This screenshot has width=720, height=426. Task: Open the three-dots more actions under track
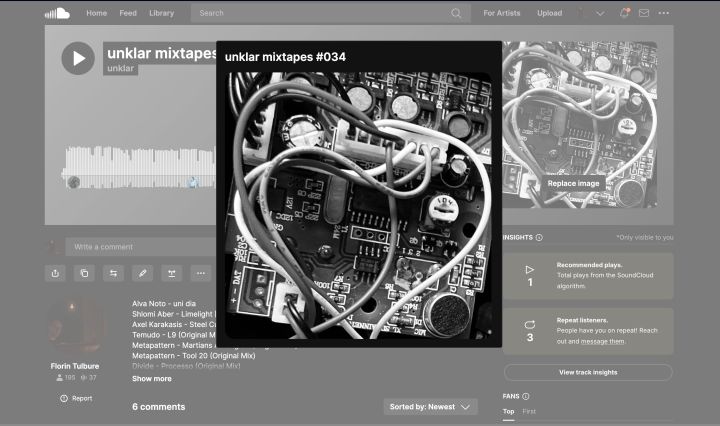click(201, 273)
